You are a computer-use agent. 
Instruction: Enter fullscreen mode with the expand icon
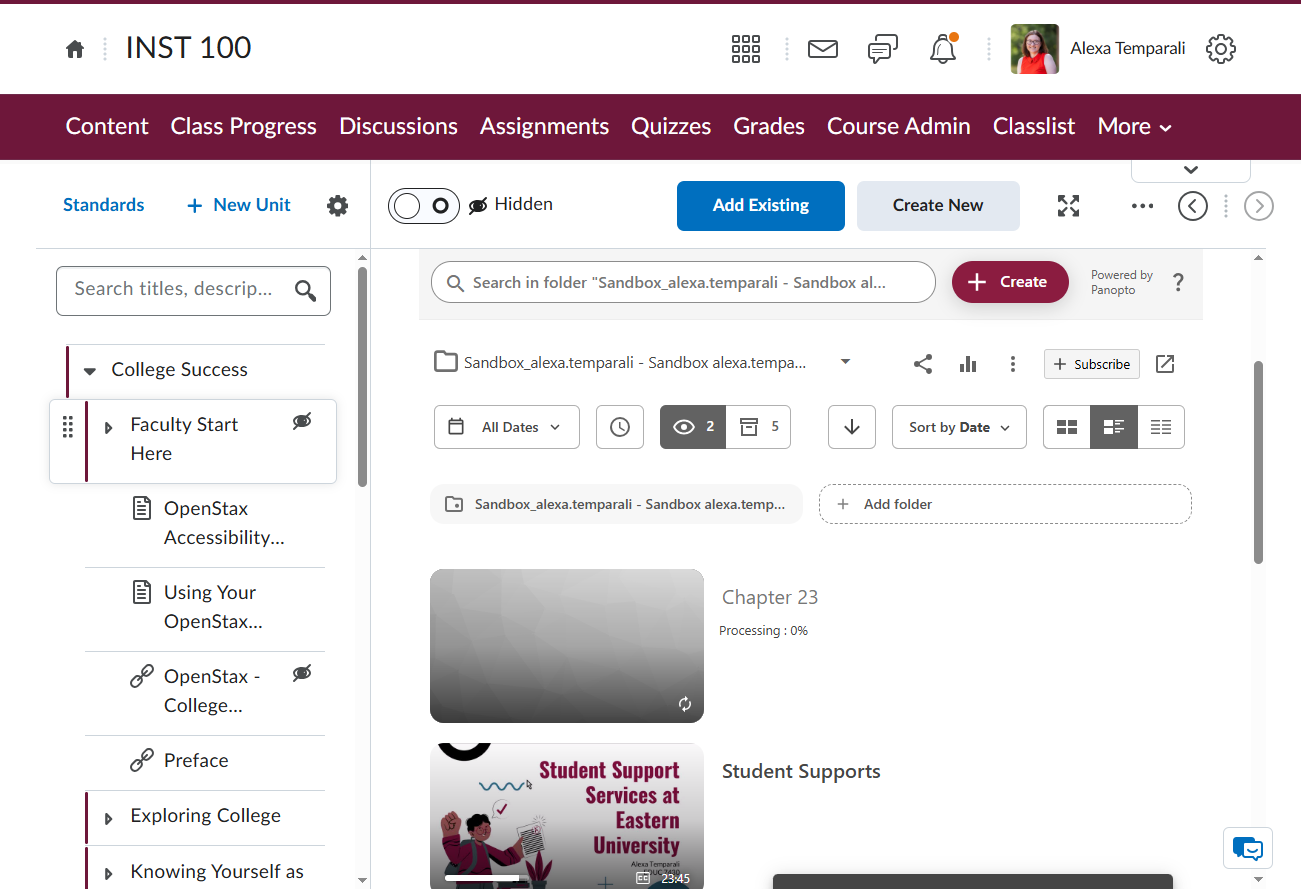coord(1069,206)
